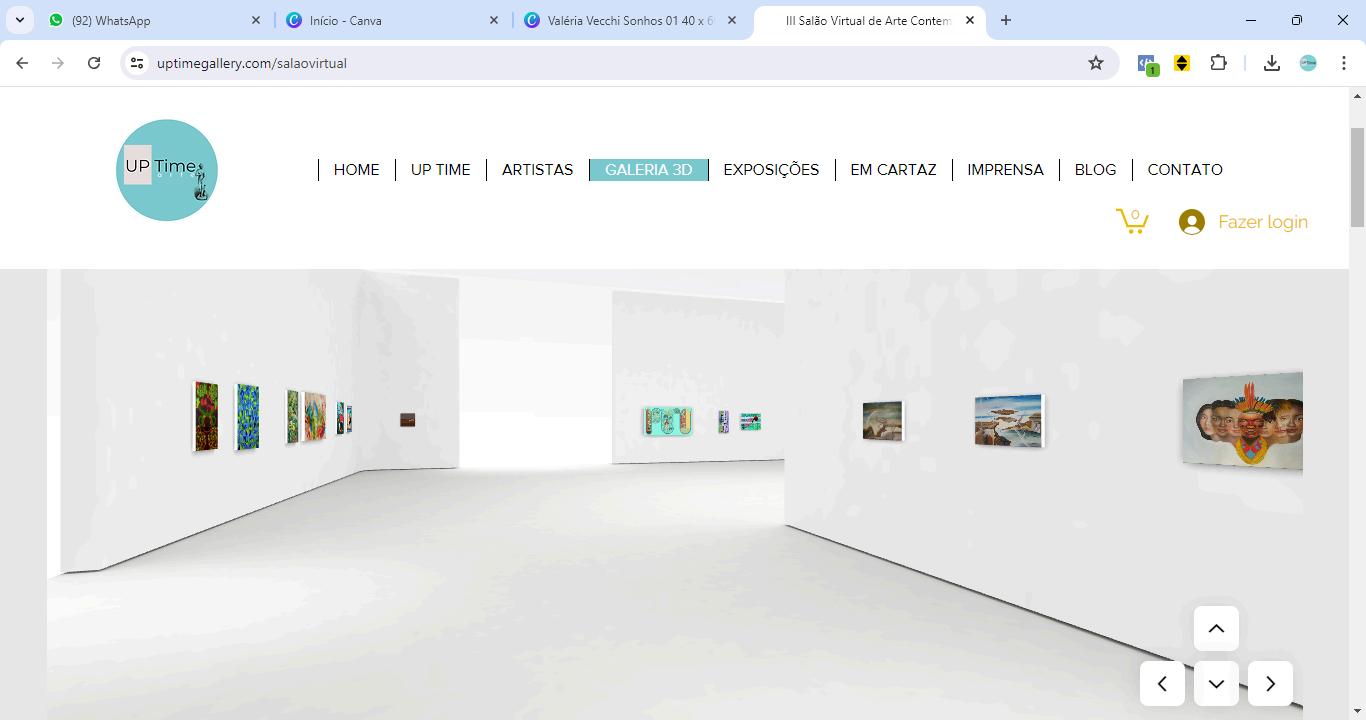Go forward in browser history
Screen dimensions: 1366x720
[x=58, y=63]
